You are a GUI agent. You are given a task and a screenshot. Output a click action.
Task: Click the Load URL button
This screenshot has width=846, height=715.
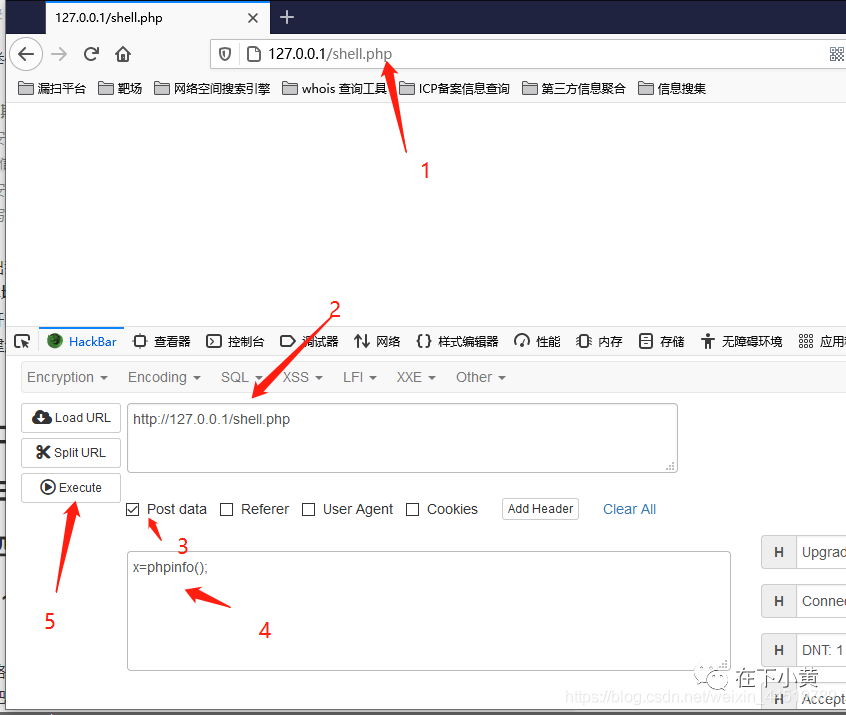[x=71, y=418]
